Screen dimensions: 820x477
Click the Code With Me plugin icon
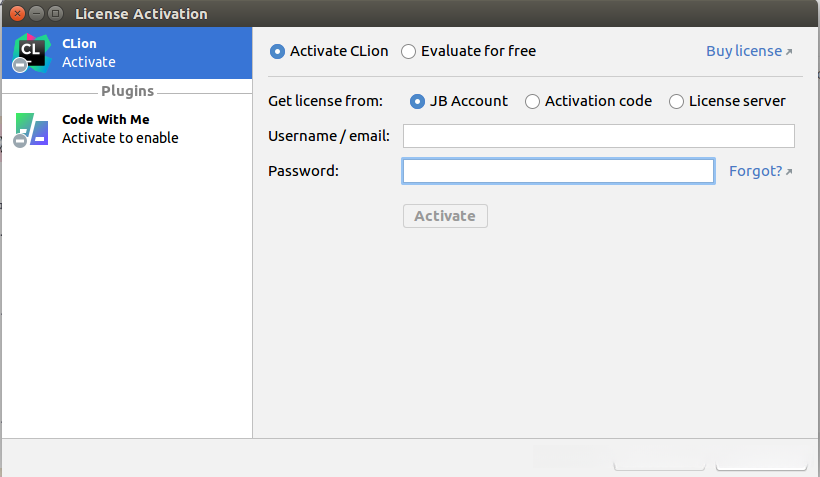click(30, 129)
